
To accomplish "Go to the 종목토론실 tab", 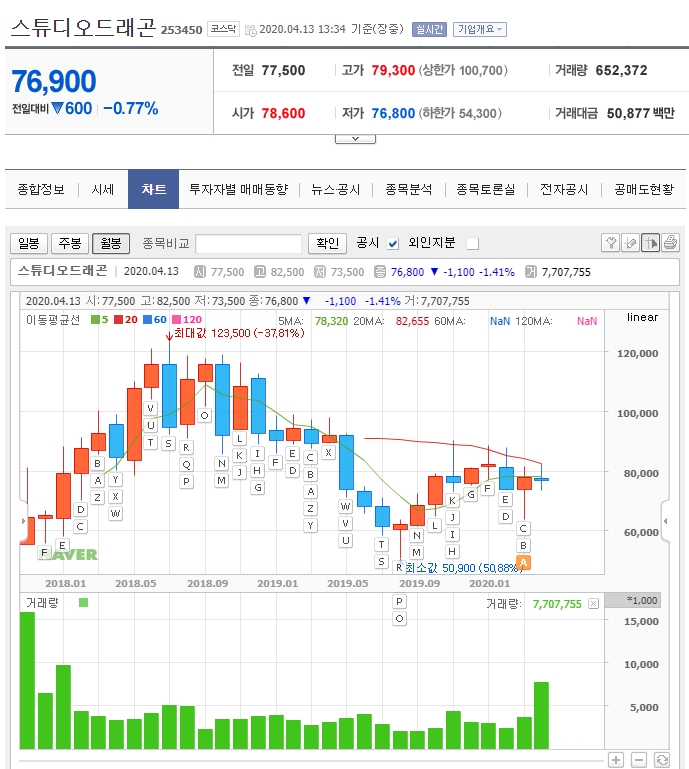I will click(486, 189).
